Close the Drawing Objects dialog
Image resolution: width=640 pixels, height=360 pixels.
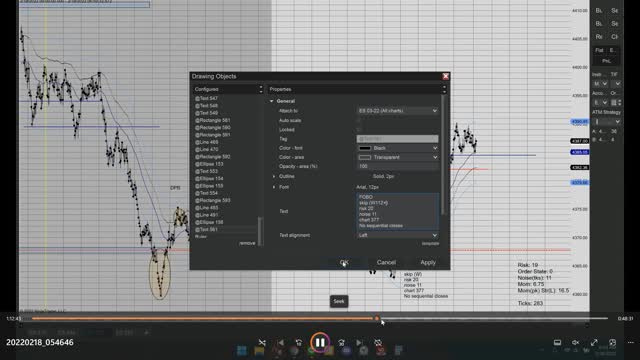(445, 76)
